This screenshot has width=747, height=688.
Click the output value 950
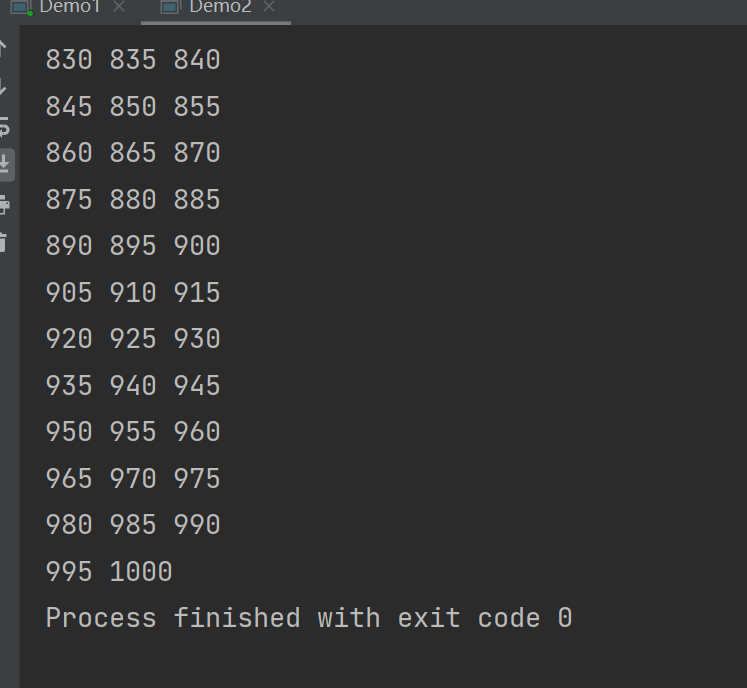pos(69,432)
